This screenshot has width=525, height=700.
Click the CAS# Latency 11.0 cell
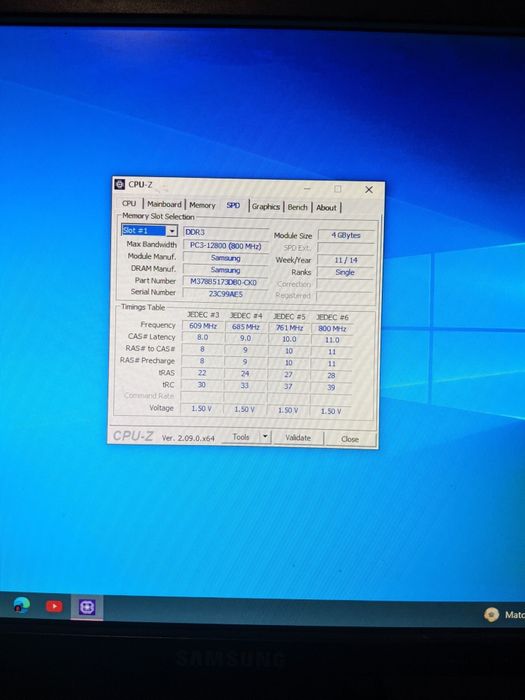332,340
